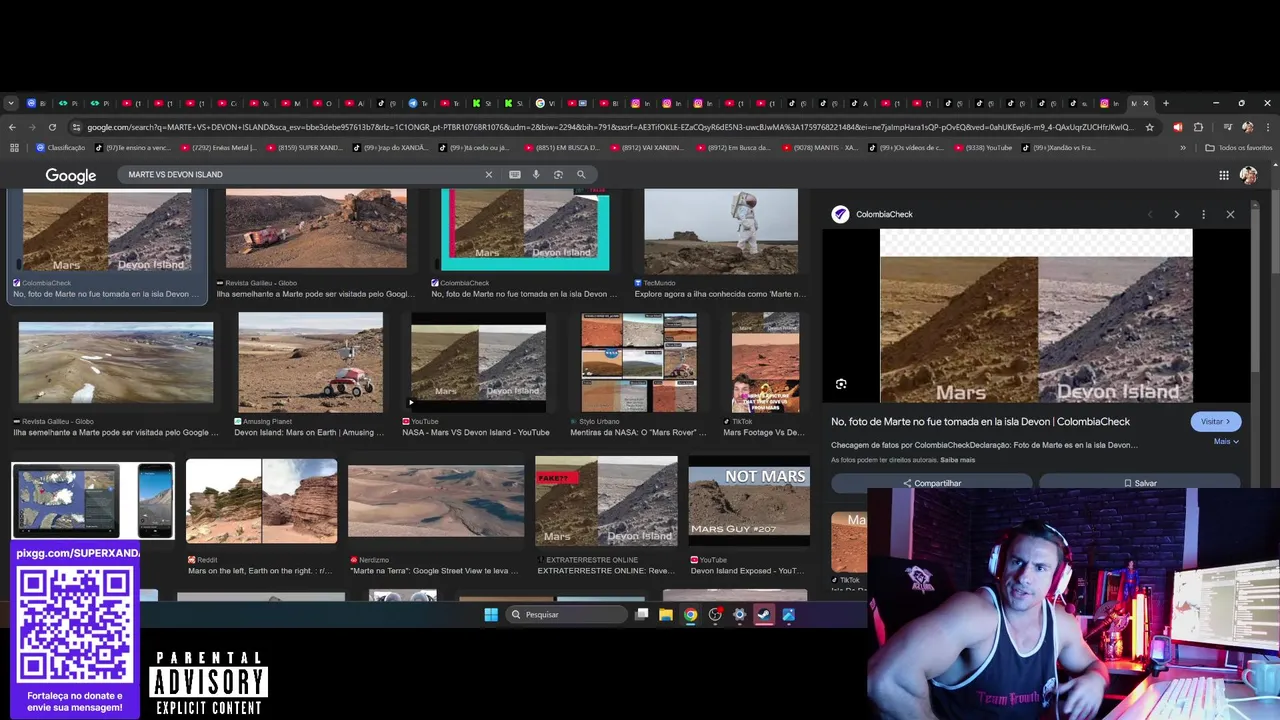Click the address bar URL
1280x720 pixels.
pyautogui.click(x=610, y=127)
